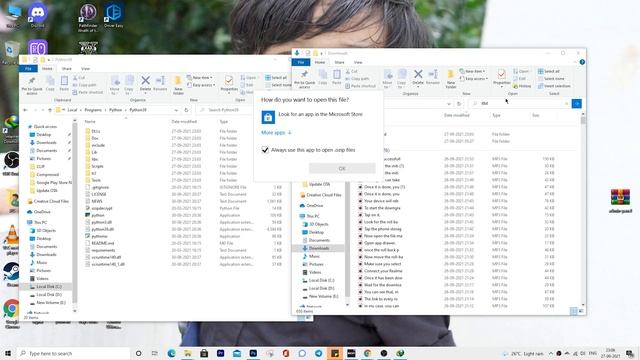The image size is (640, 360).
Task: Click the Date modified header in Downloads window
Action: click(457, 115)
